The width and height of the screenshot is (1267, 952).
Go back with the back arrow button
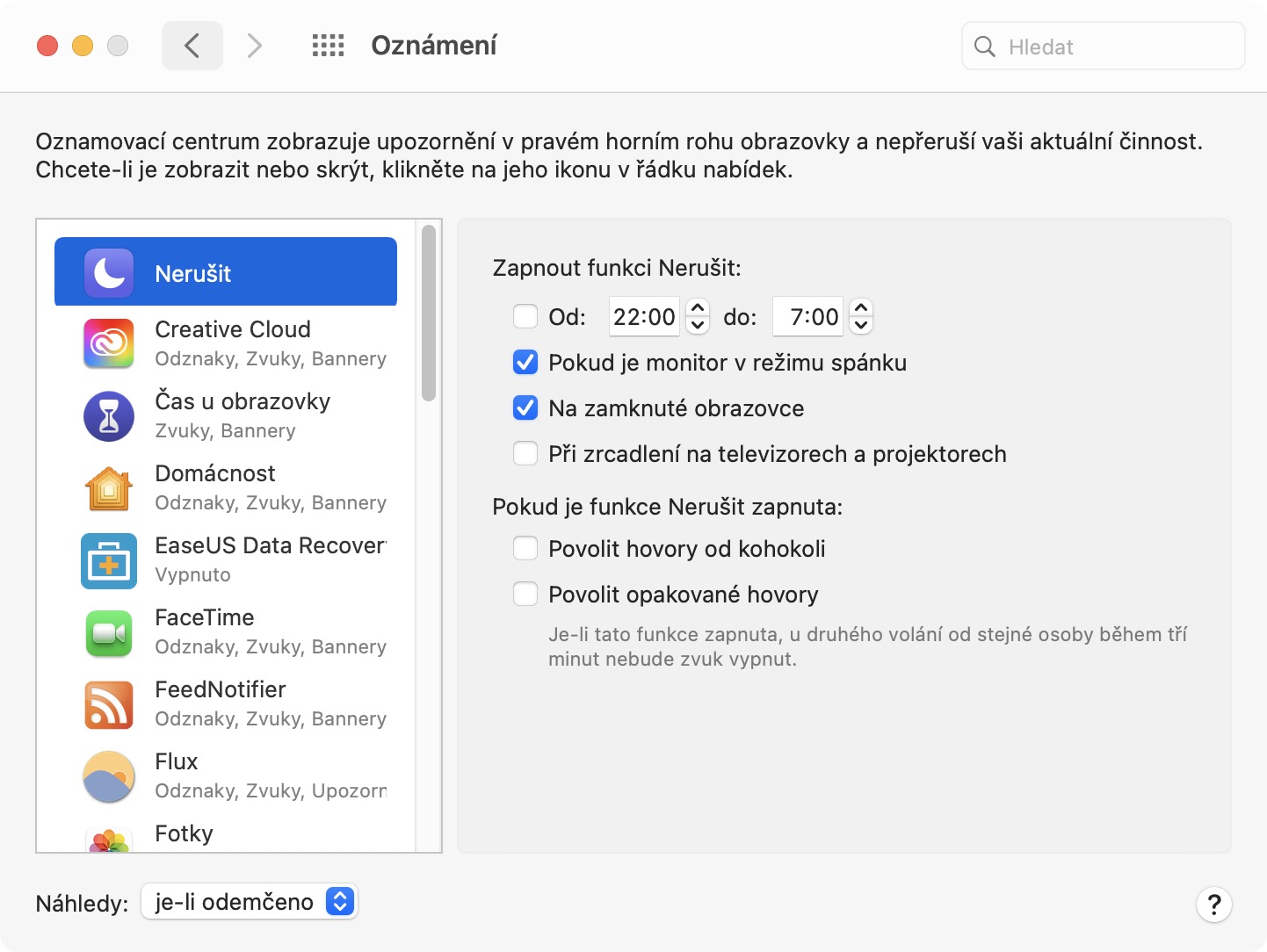192,46
